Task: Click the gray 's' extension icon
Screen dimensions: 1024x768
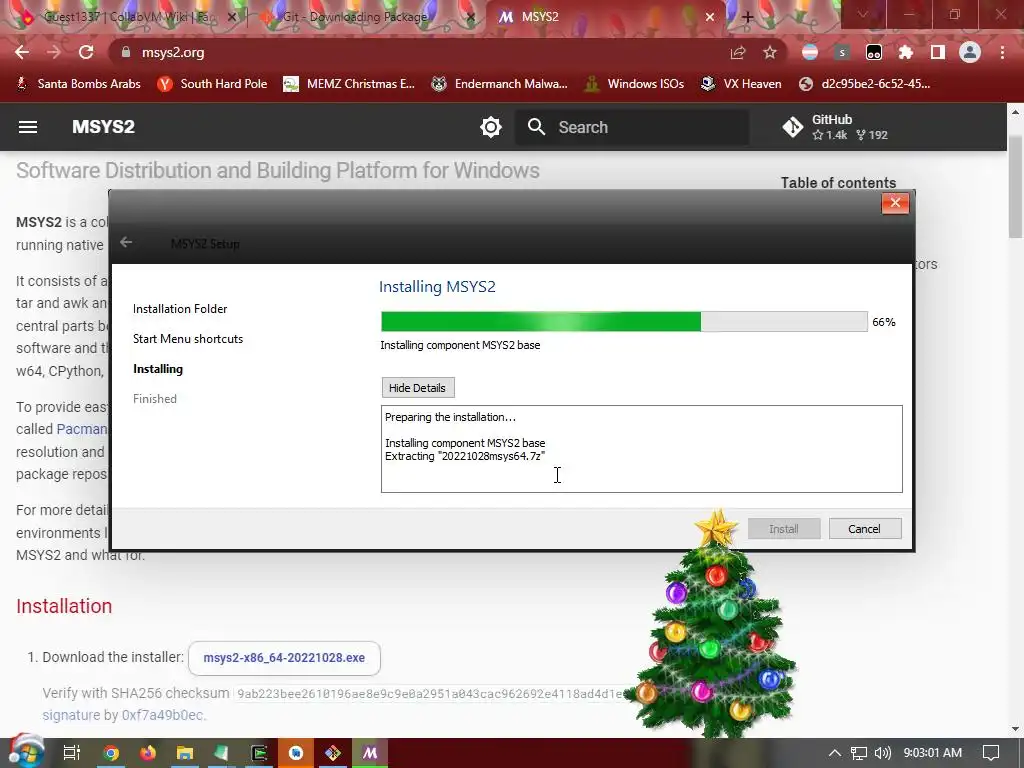Action: 842,53
